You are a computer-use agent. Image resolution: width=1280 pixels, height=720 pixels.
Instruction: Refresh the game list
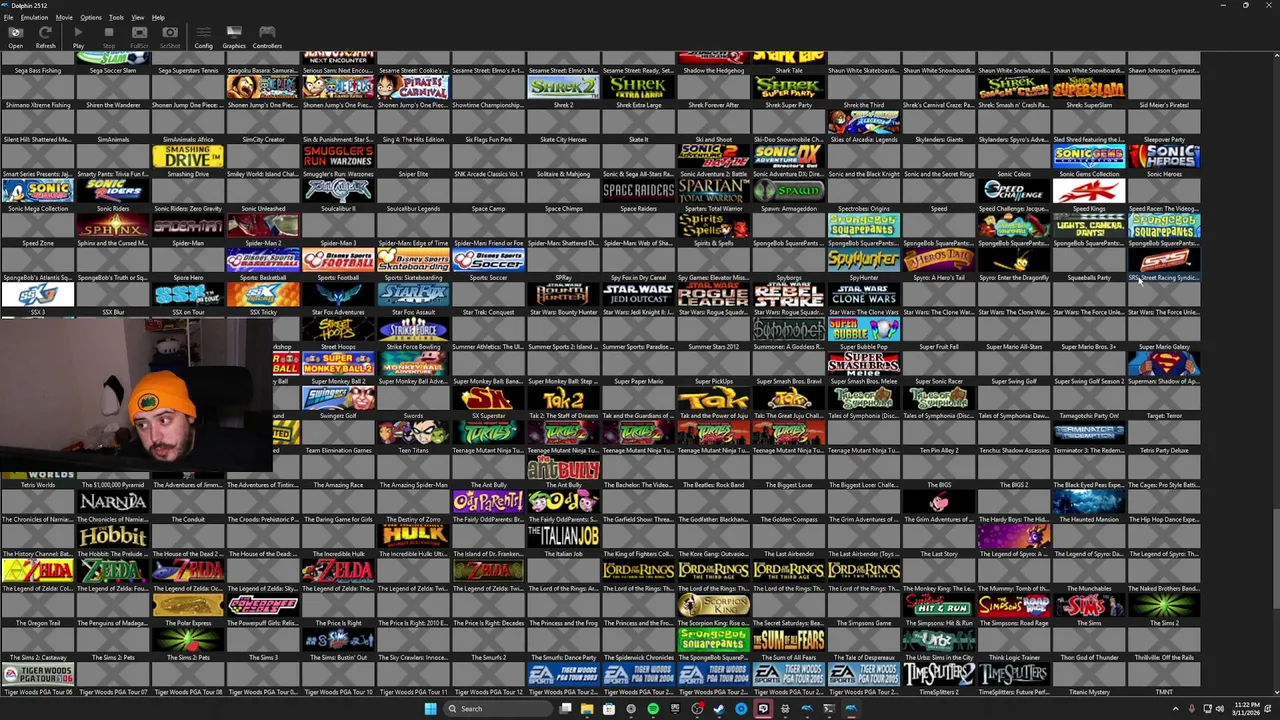(45, 37)
